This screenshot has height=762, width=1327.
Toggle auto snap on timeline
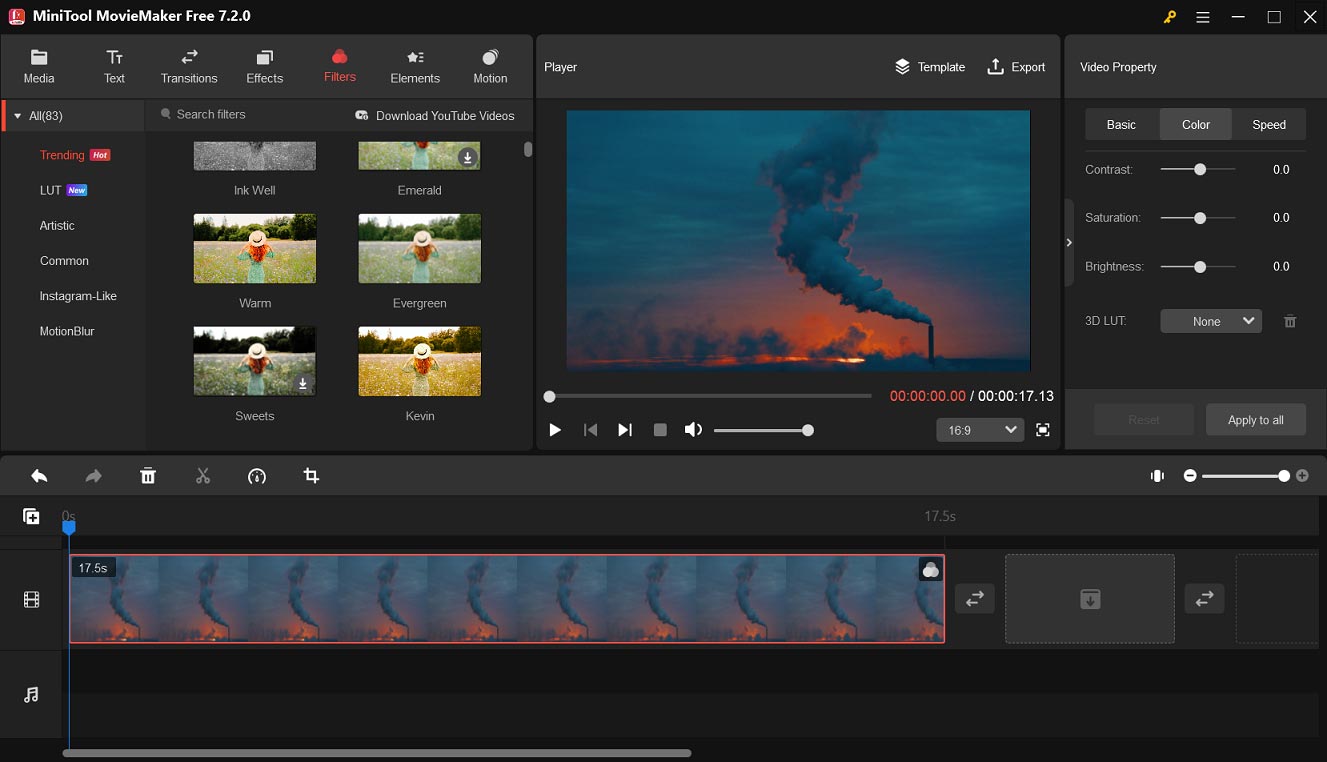[x=1157, y=476]
